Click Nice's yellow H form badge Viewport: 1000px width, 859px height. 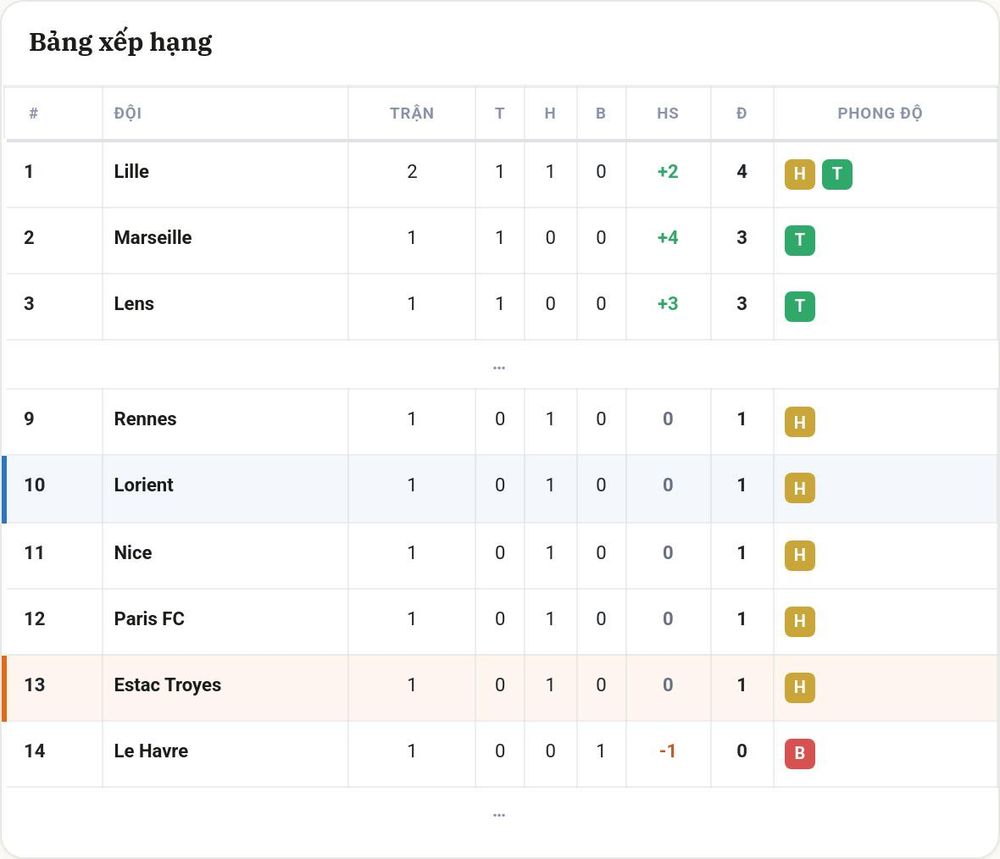click(799, 554)
